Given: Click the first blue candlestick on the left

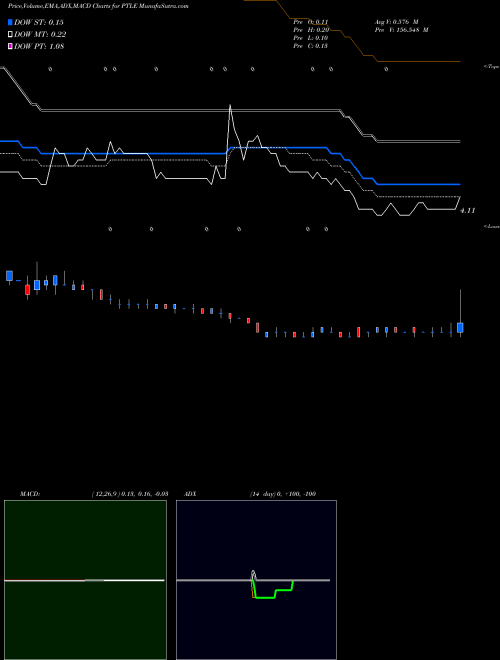Looking at the screenshot, I should point(9,276).
